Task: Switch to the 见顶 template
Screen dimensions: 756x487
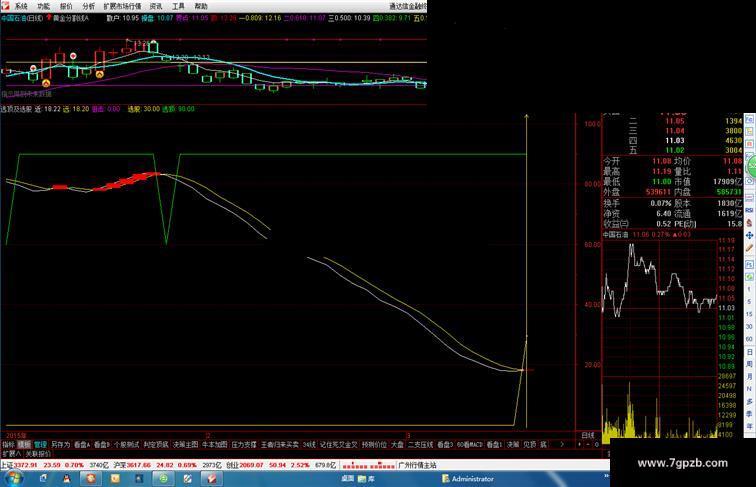Action: coord(530,445)
